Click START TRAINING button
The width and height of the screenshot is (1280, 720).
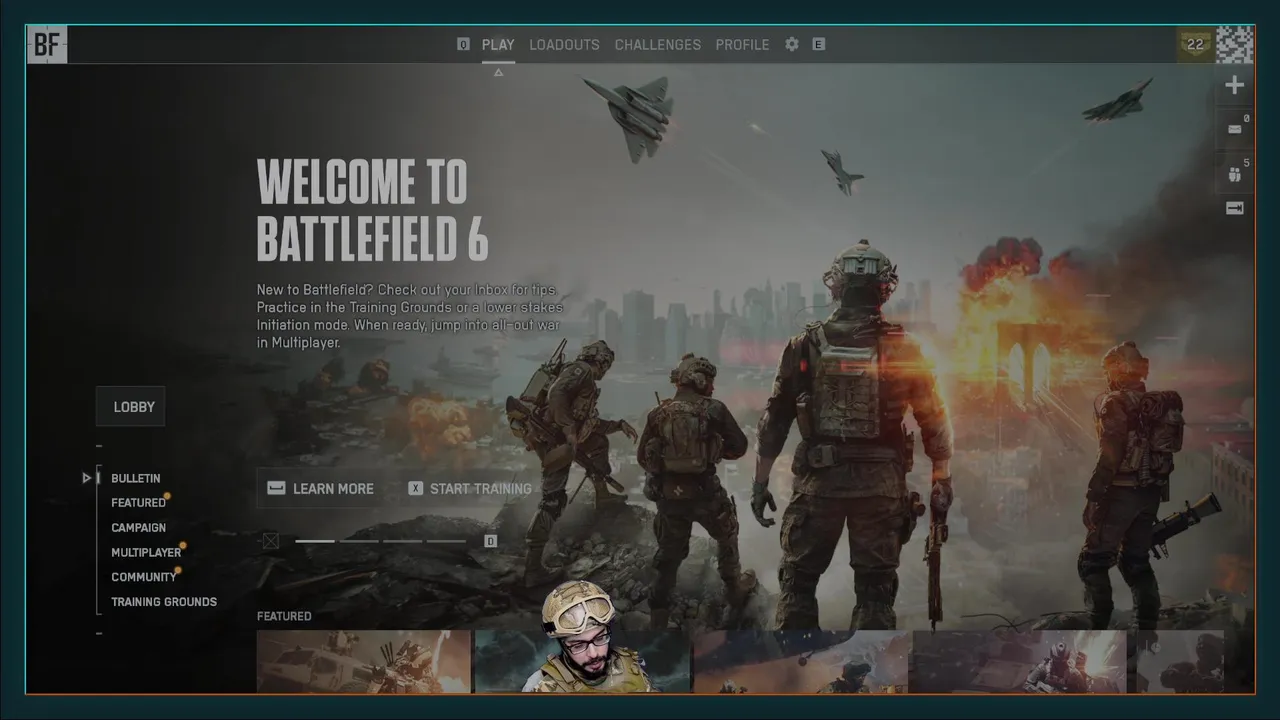point(470,488)
